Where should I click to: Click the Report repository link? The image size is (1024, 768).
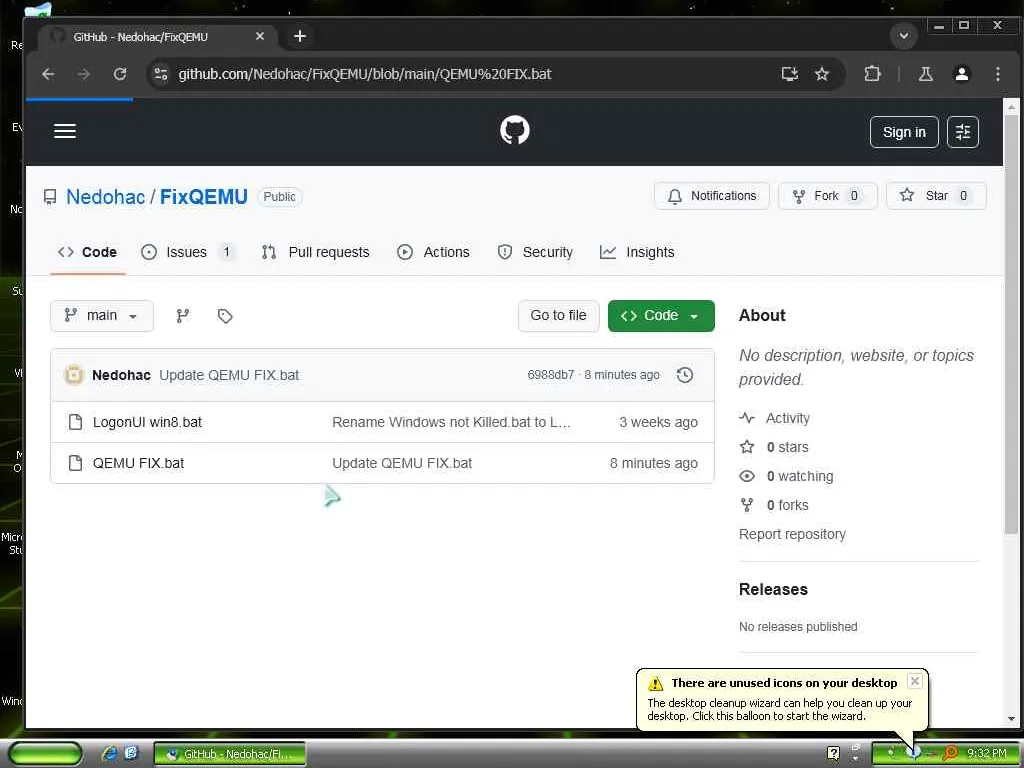(792, 534)
